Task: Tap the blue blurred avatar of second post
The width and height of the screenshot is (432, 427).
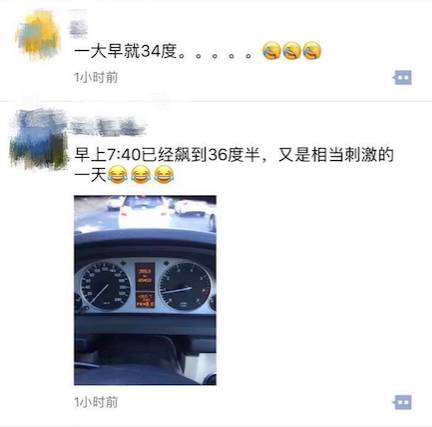Action: pyautogui.click(x=38, y=139)
